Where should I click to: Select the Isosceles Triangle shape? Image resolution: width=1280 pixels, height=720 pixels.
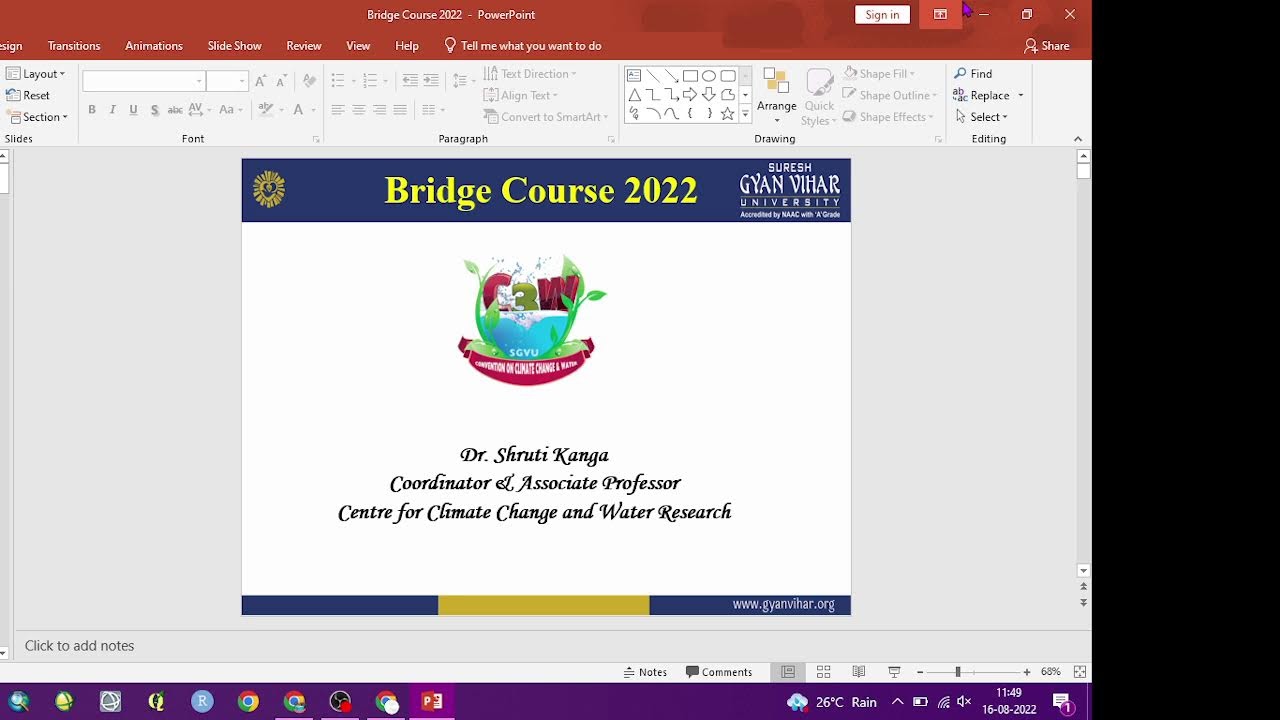634,95
